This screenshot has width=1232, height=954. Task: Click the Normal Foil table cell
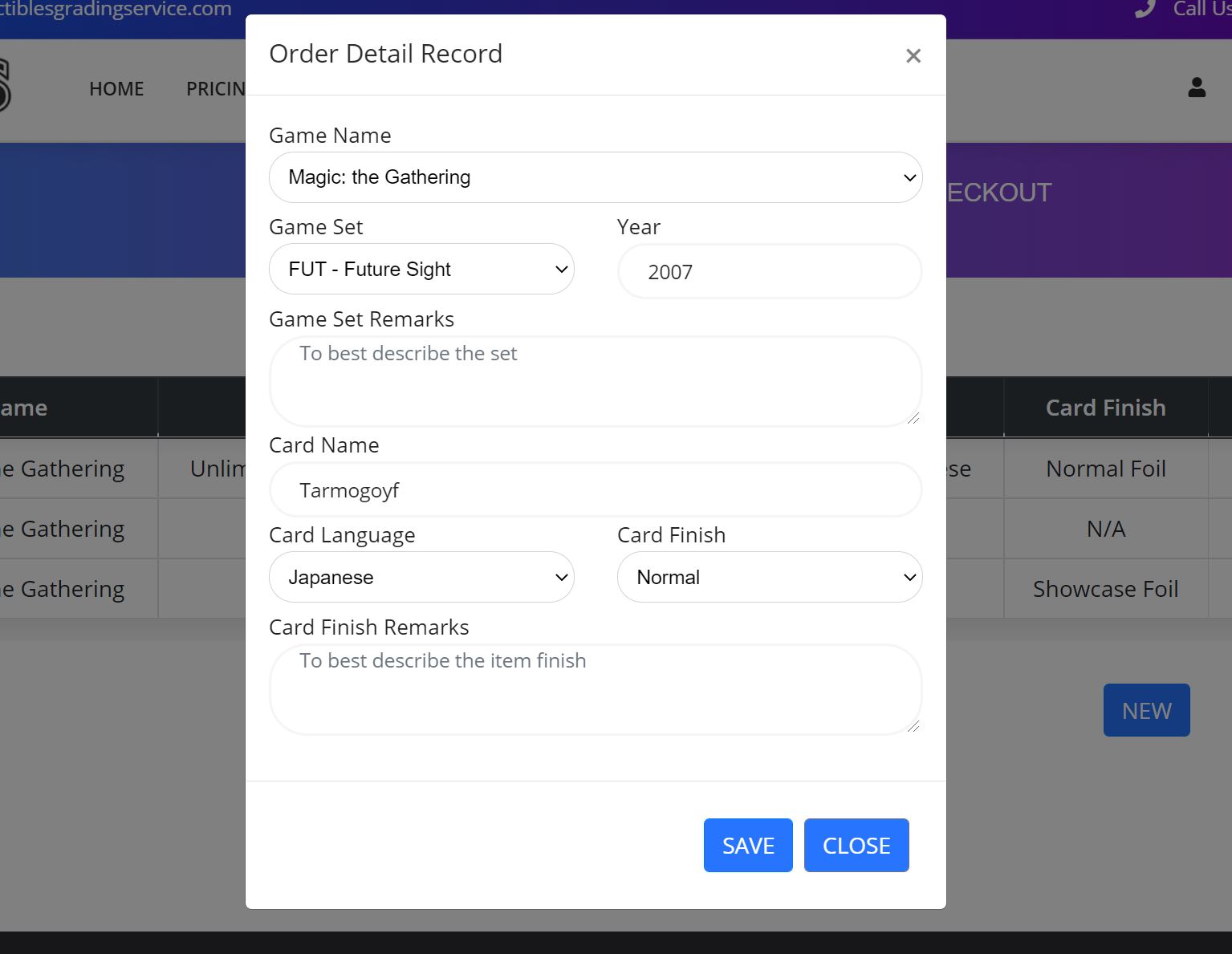click(1105, 469)
